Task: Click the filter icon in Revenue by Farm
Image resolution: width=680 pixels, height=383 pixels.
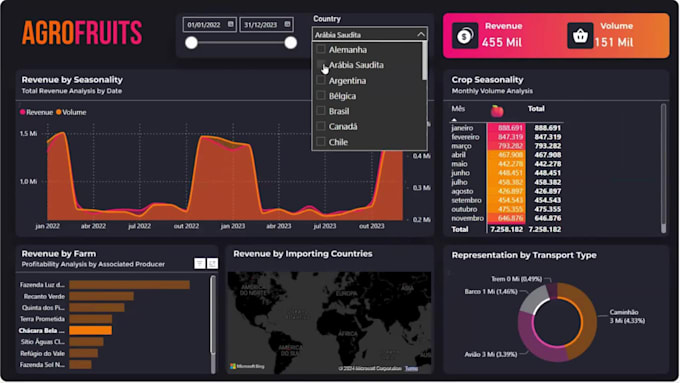Action: point(199,263)
